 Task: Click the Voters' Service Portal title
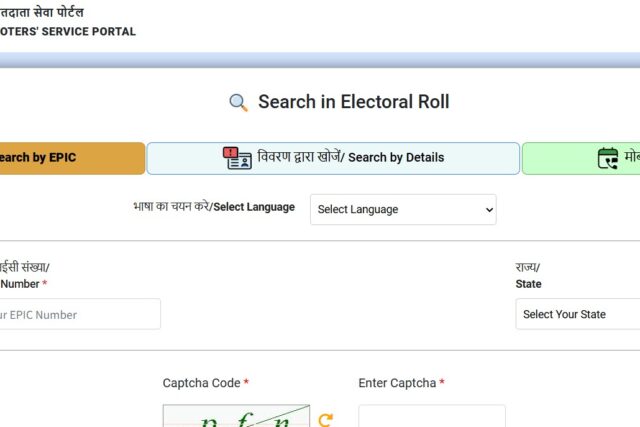click(68, 32)
